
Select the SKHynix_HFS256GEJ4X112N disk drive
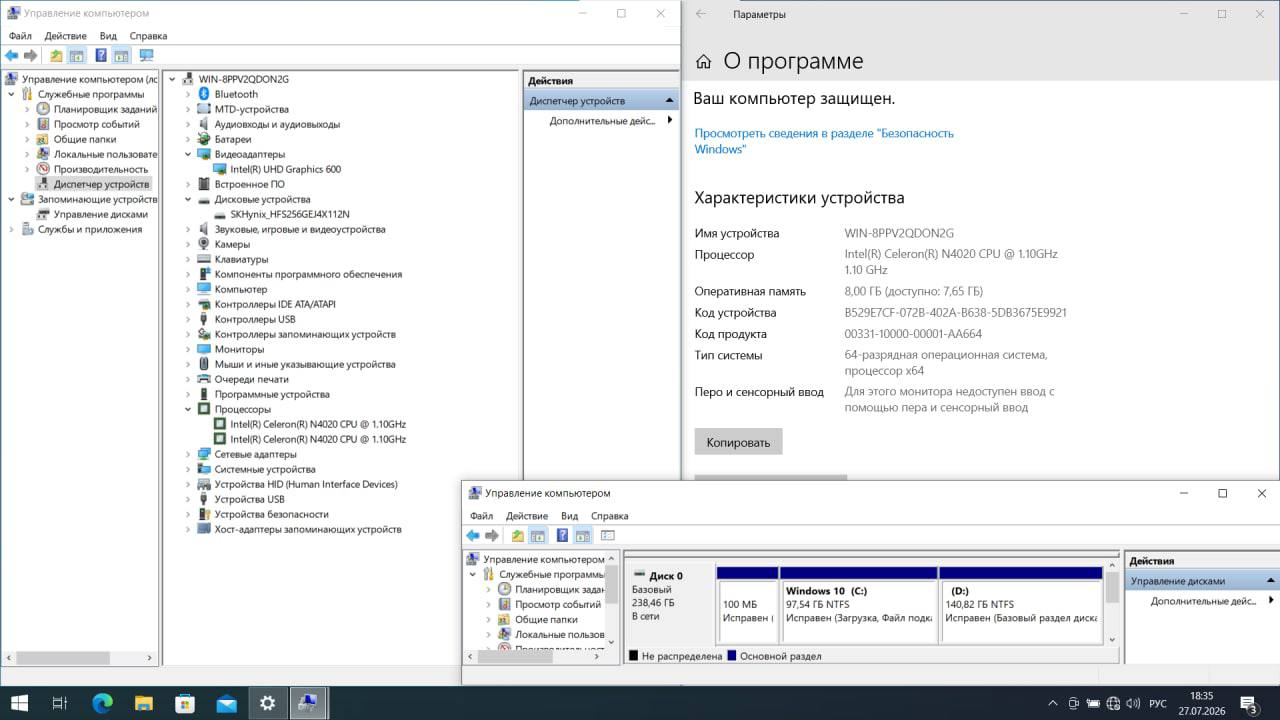(x=289, y=214)
